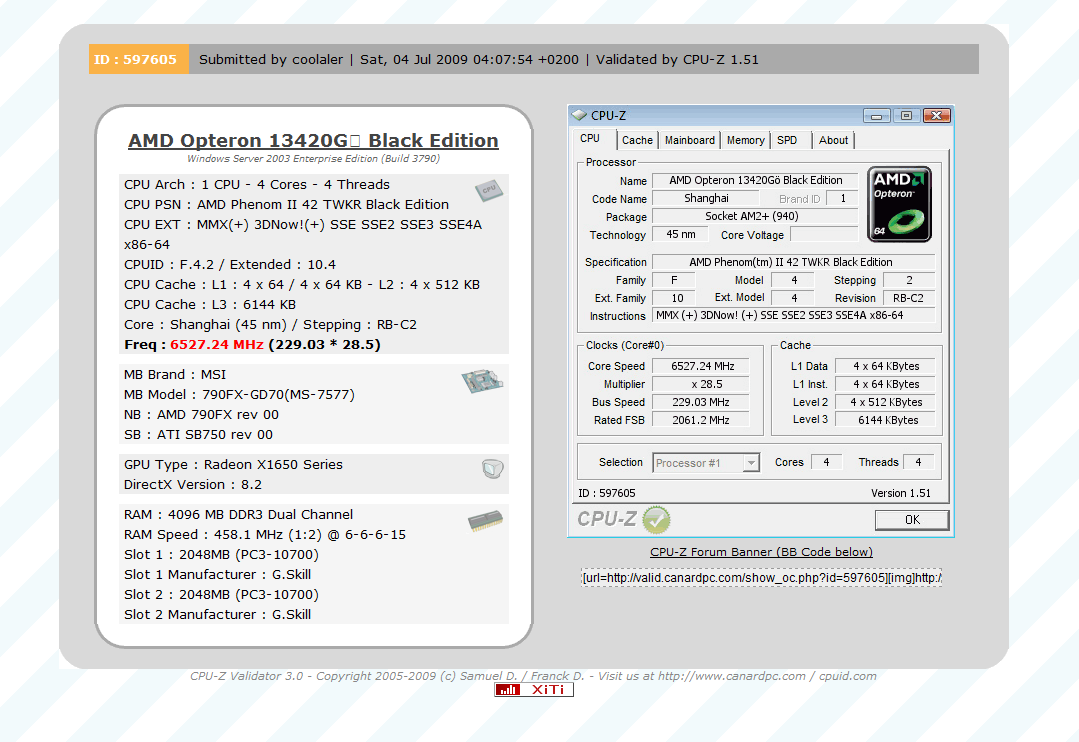
Task: Click the BB code URL text field
Action: [761, 577]
